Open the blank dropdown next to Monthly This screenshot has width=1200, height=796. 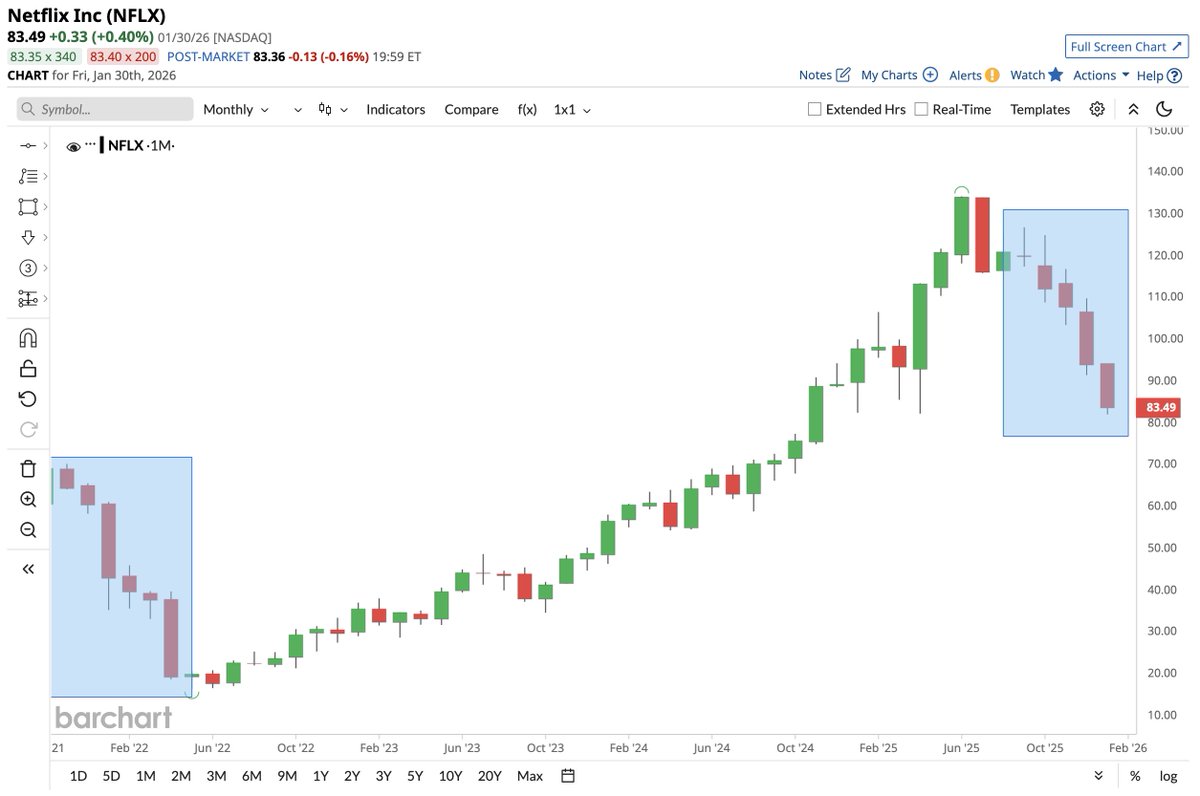point(298,109)
